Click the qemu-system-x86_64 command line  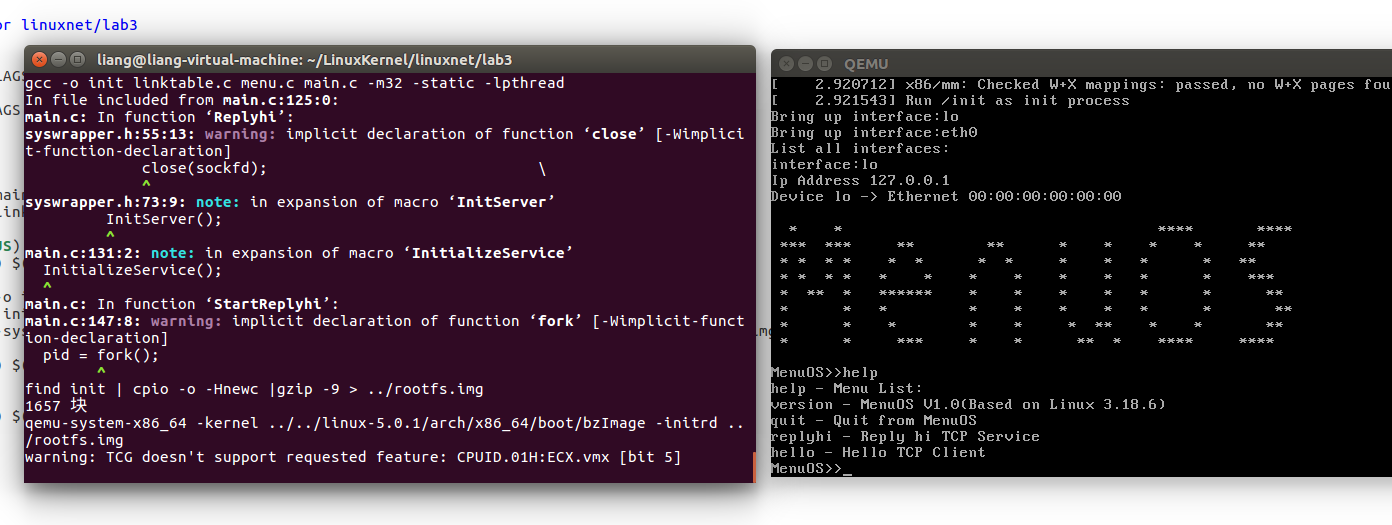(x=384, y=423)
